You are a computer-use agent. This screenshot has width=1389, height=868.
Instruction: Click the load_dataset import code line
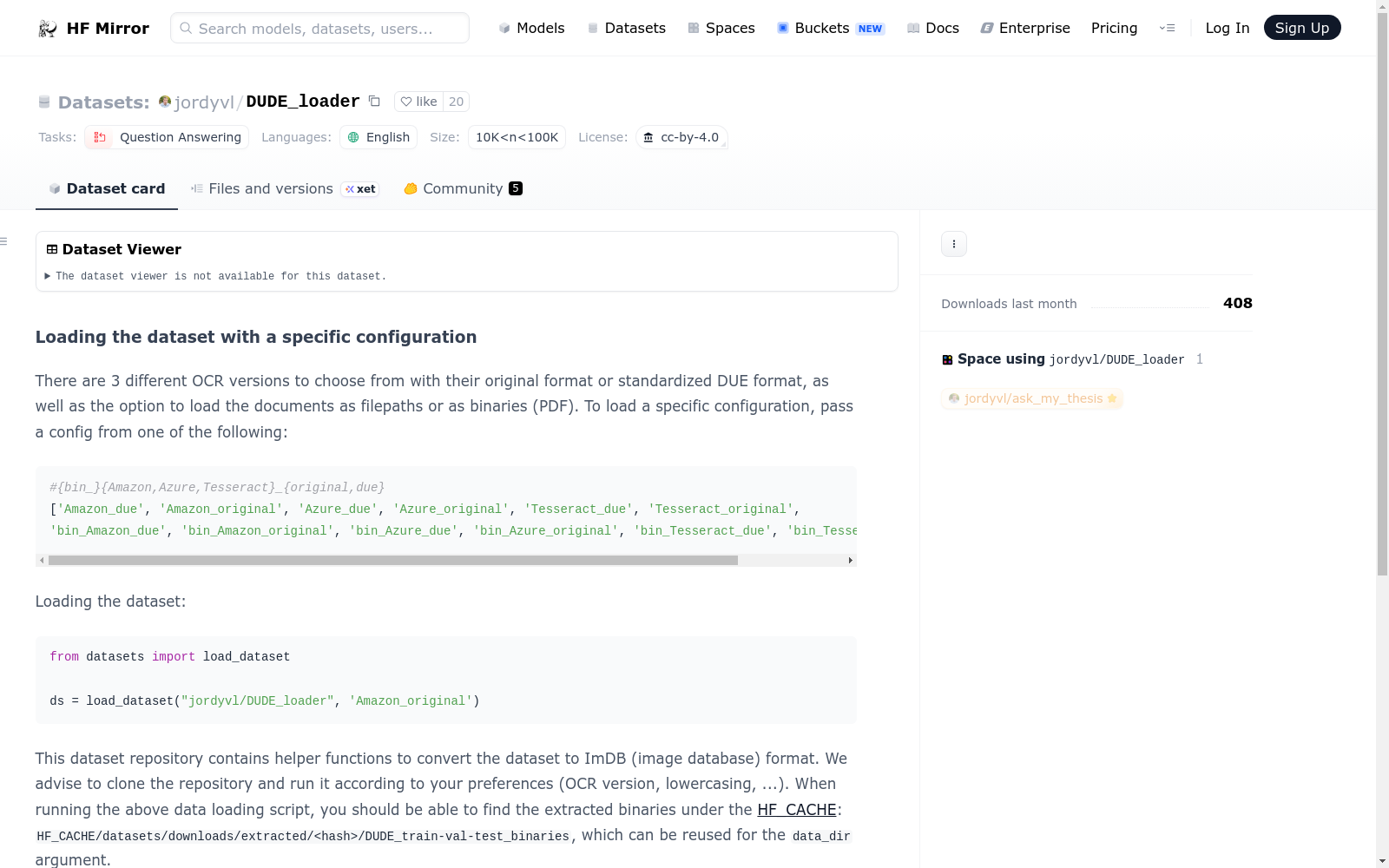coord(170,657)
